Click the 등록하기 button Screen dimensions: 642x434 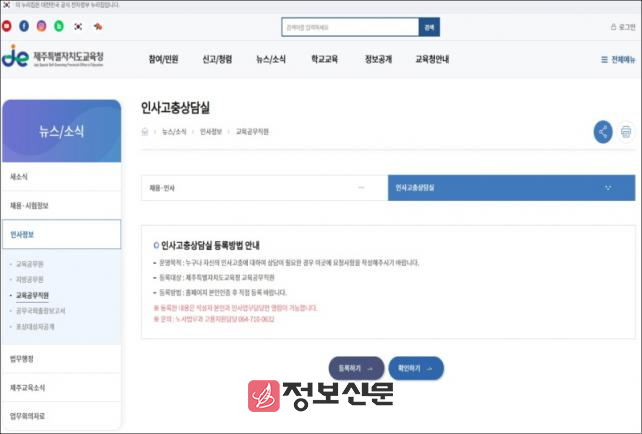356,367
